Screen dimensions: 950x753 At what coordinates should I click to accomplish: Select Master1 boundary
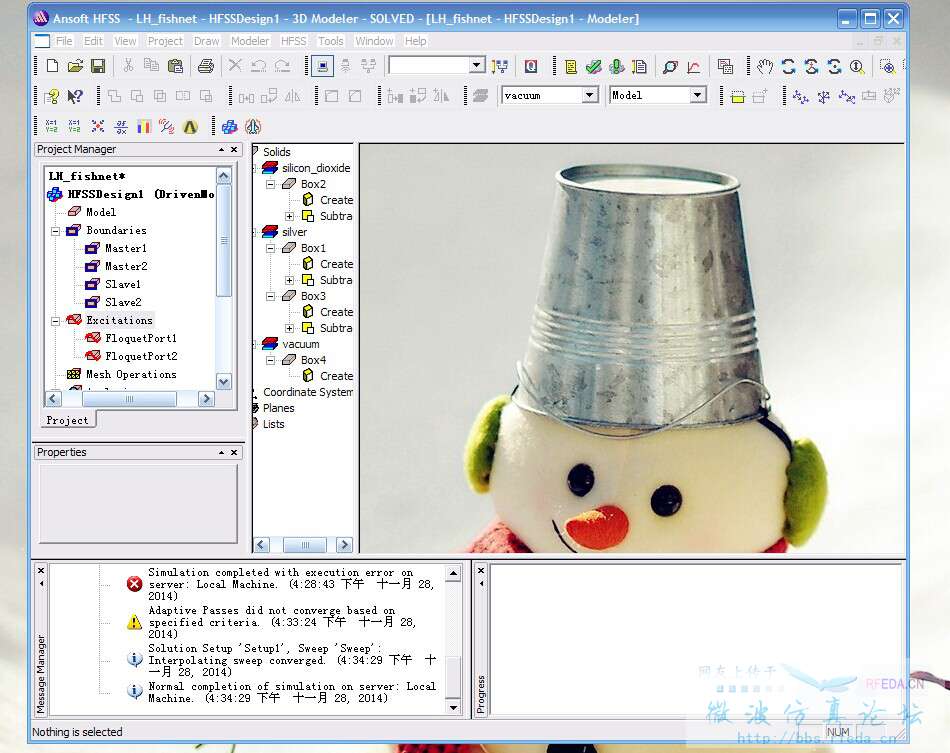(126, 248)
